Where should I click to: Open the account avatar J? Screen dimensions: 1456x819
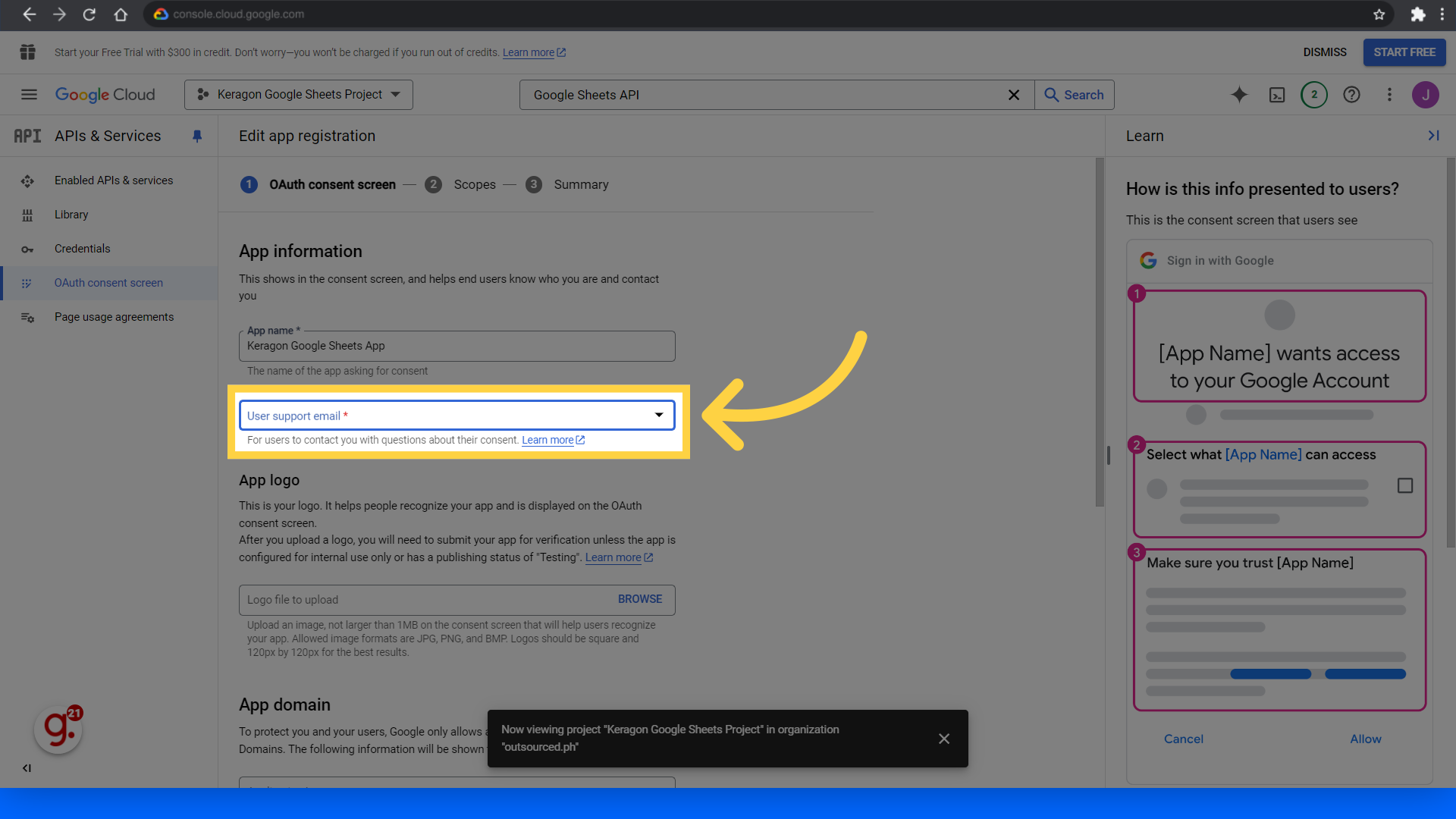point(1426,95)
